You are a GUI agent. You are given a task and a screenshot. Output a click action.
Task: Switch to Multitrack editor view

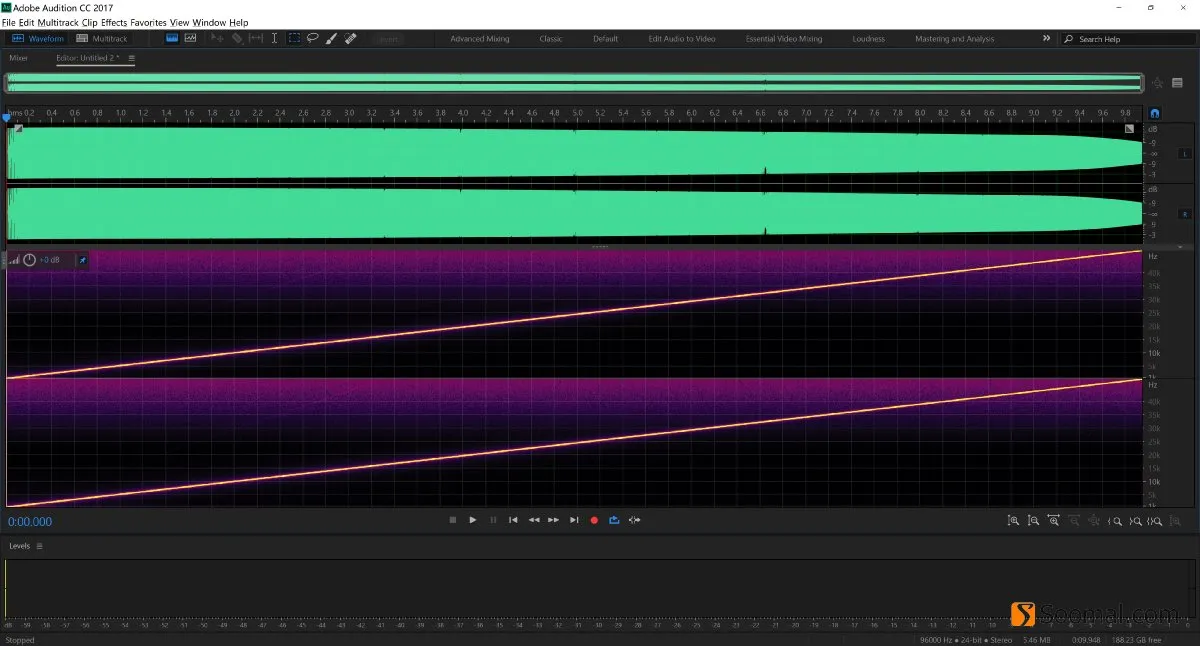100,39
